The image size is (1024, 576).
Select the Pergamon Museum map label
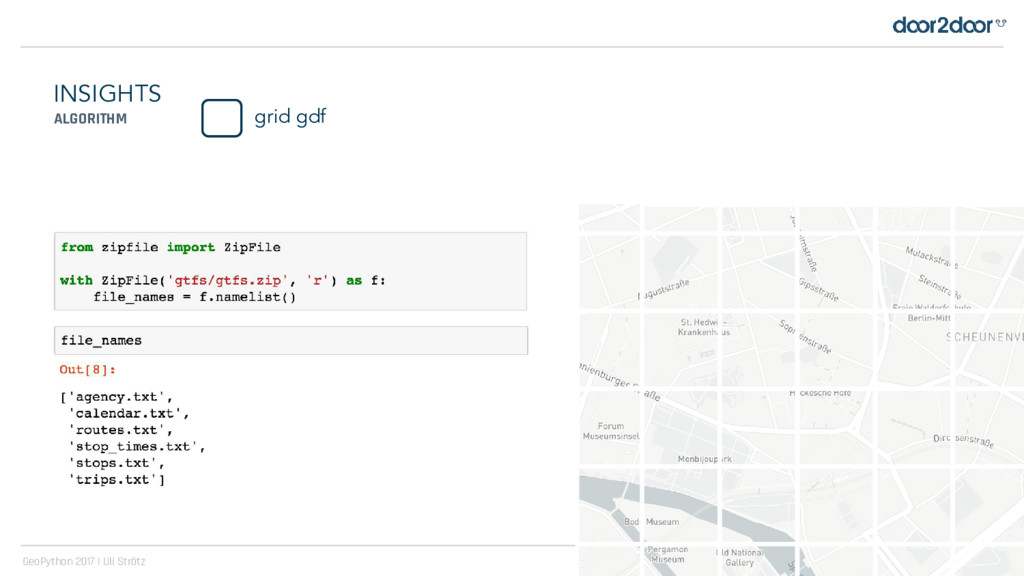point(667,554)
